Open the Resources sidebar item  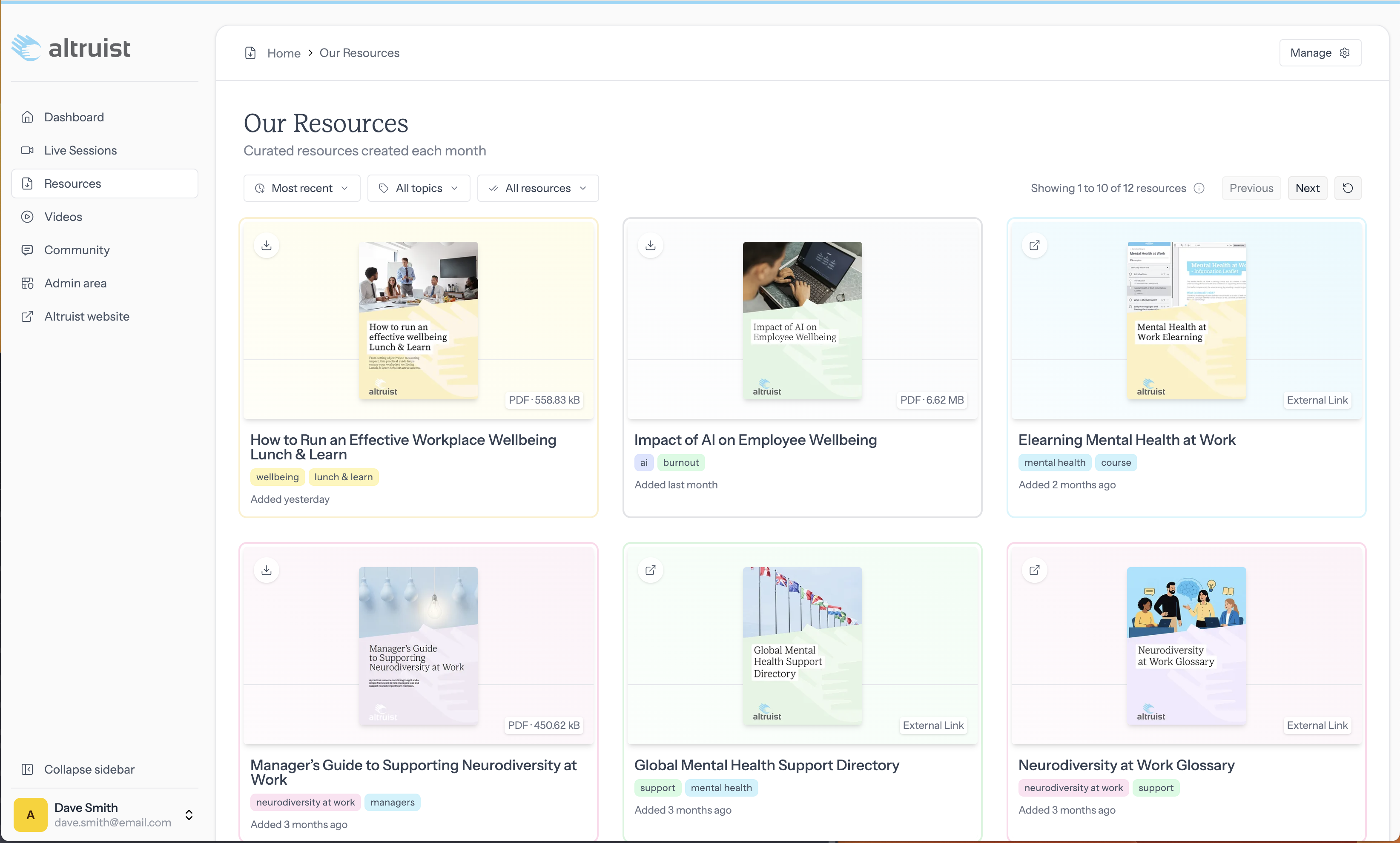(x=104, y=184)
